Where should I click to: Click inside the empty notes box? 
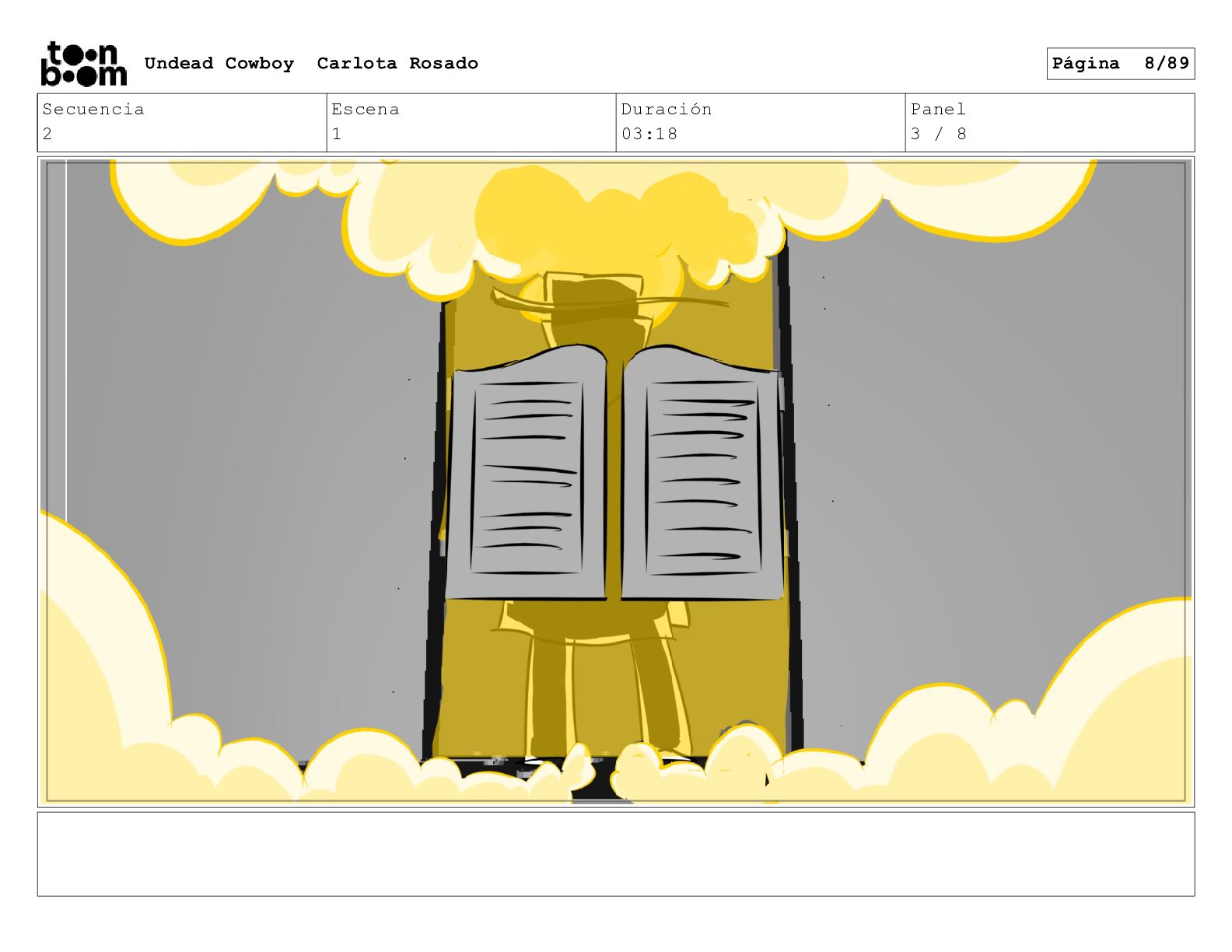click(616, 854)
